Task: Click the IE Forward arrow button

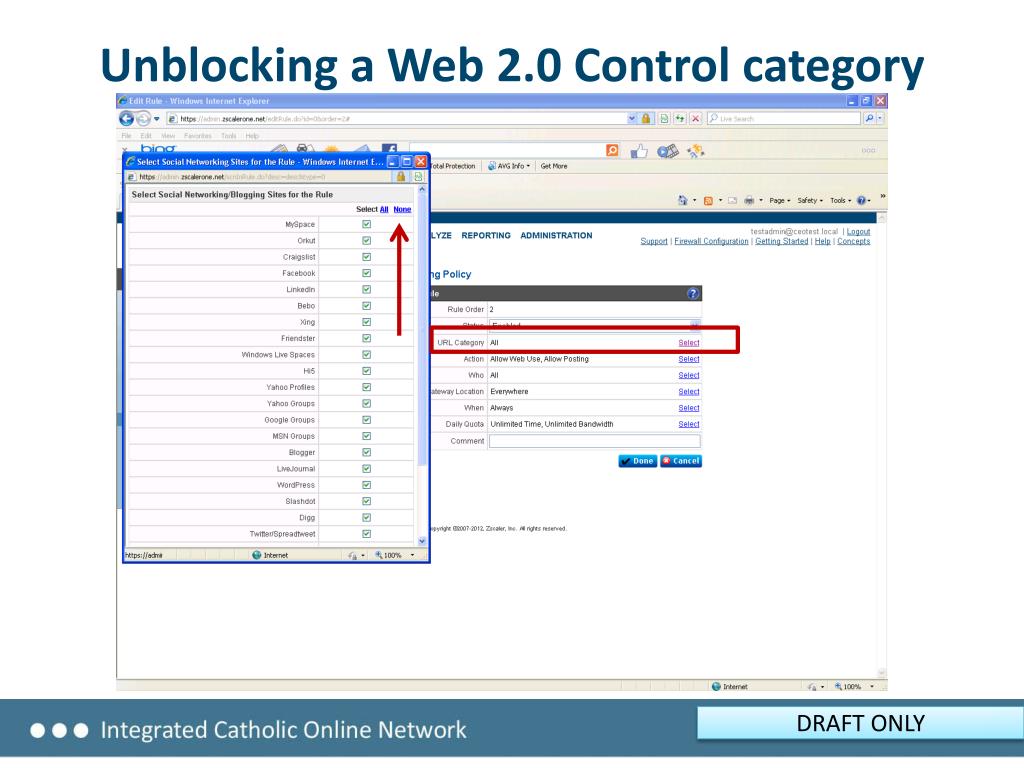Action: [143, 118]
